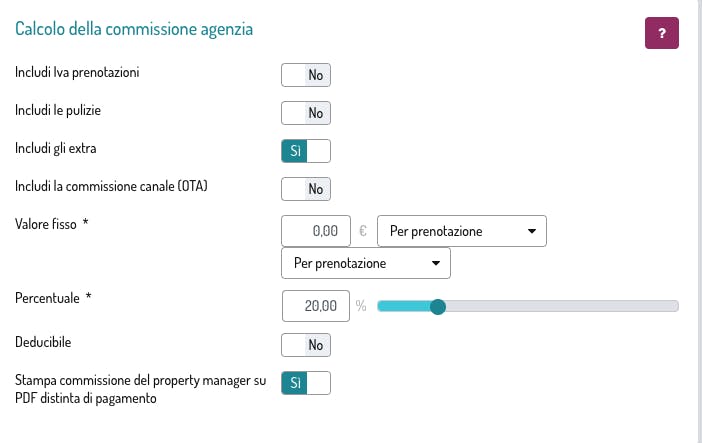
Task: Toggle Includi Iva prenotazioni switch
Action: point(306,75)
